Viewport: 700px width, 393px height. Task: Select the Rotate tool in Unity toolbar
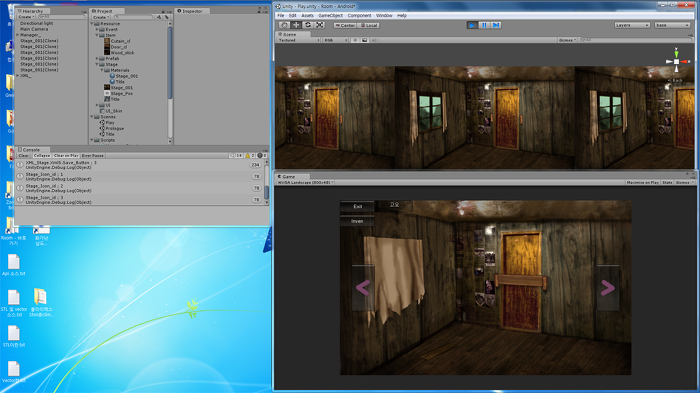[x=308, y=25]
